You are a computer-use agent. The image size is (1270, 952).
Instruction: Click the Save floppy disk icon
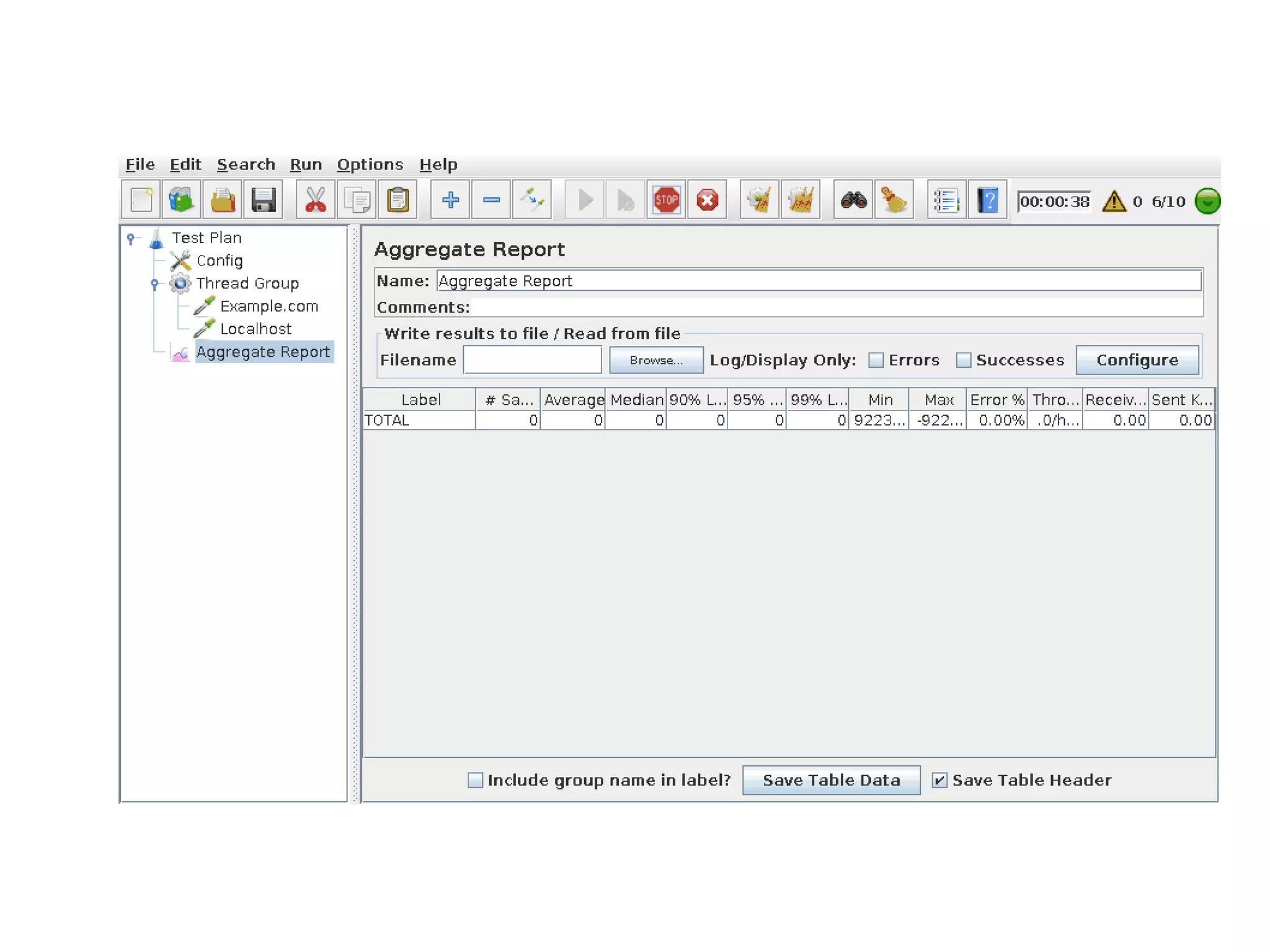264,200
